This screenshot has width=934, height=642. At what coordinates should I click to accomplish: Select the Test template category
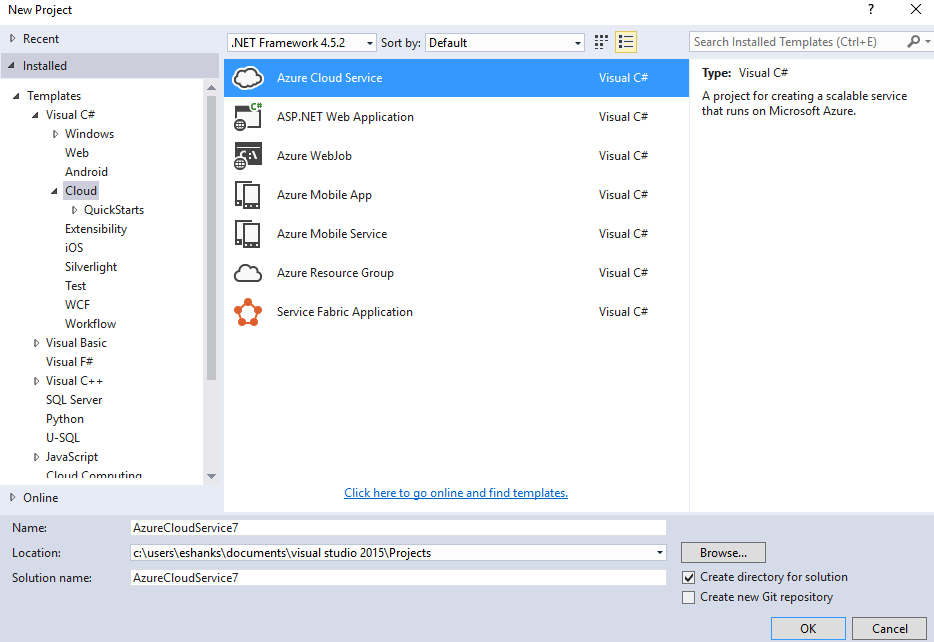click(x=76, y=286)
